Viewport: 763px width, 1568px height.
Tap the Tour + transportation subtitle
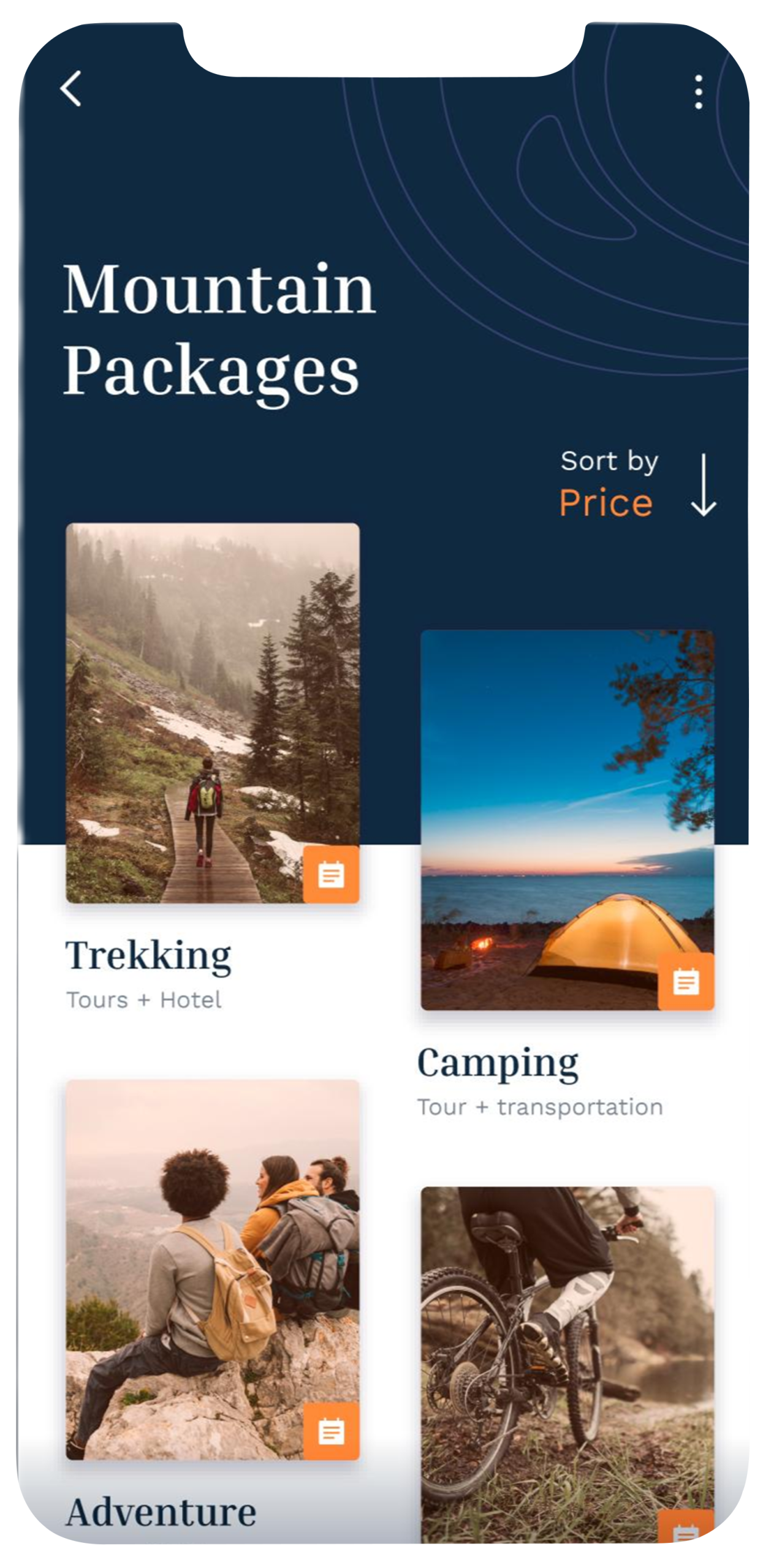click(540, 1107)
